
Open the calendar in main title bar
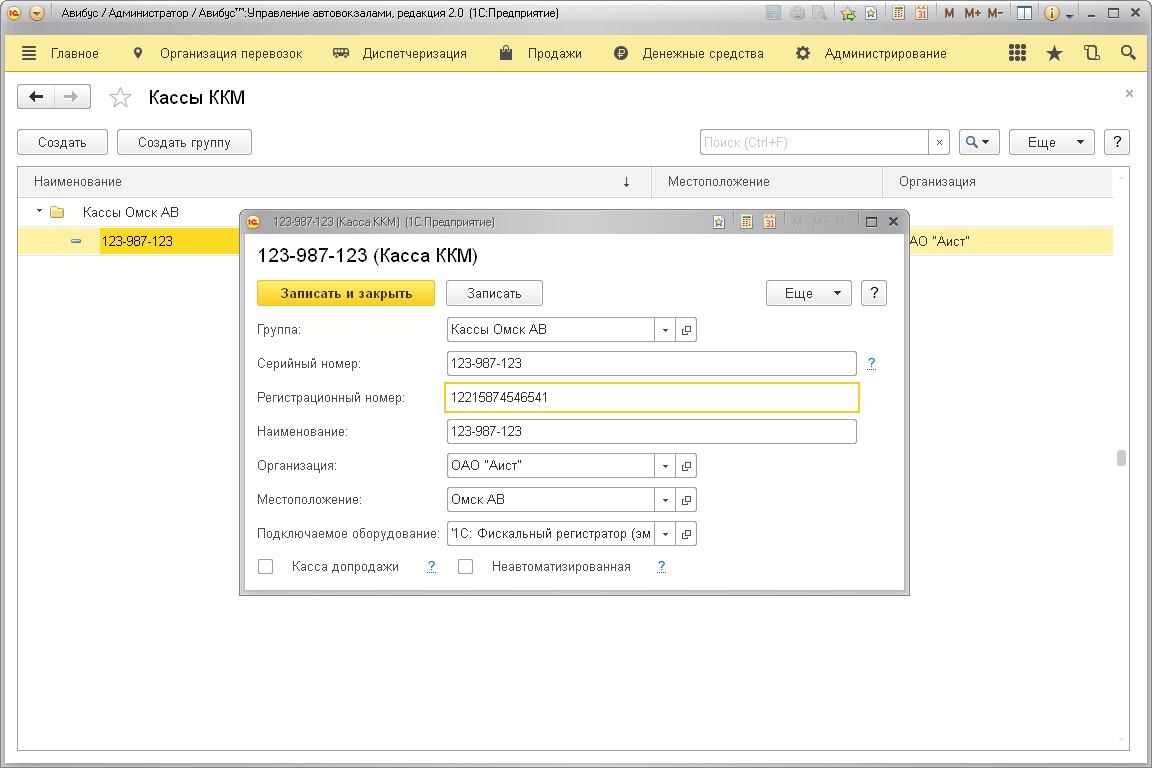click(x=921, y=14)
